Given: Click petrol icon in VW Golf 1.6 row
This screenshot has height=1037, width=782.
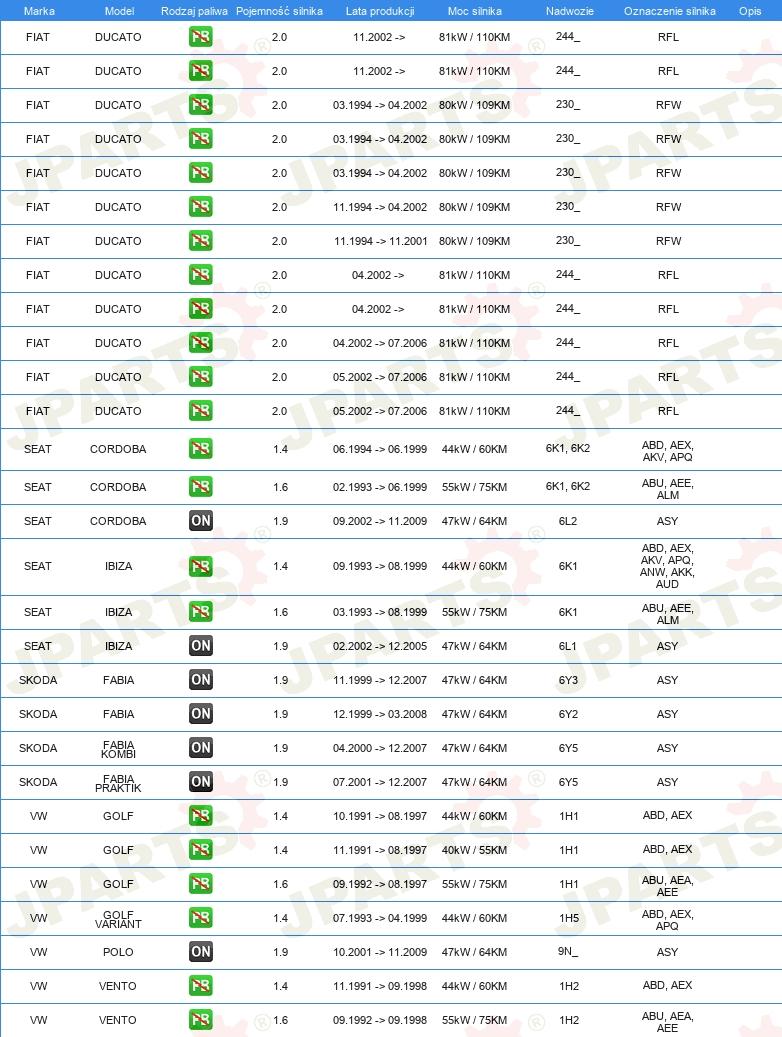Looking at the screenshot, I should pos(200,884).
